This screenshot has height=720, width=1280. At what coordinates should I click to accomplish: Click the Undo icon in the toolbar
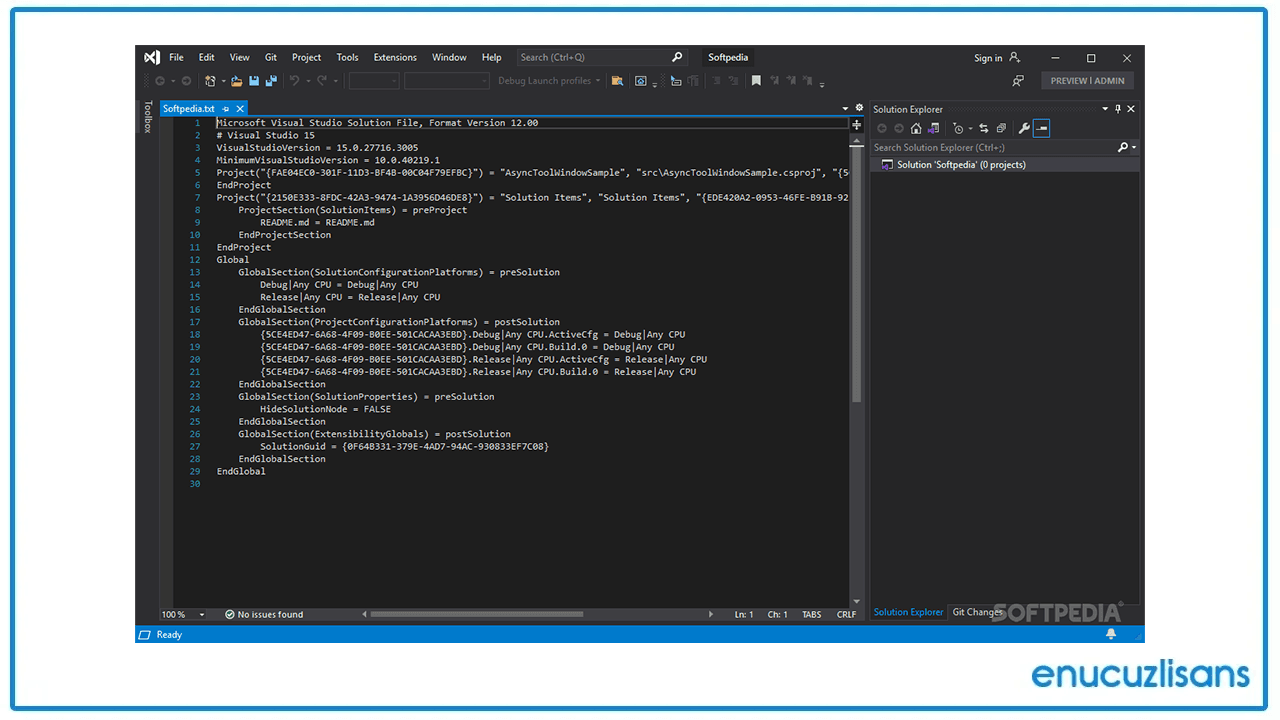pyautogui.click(x=295, y=80)
